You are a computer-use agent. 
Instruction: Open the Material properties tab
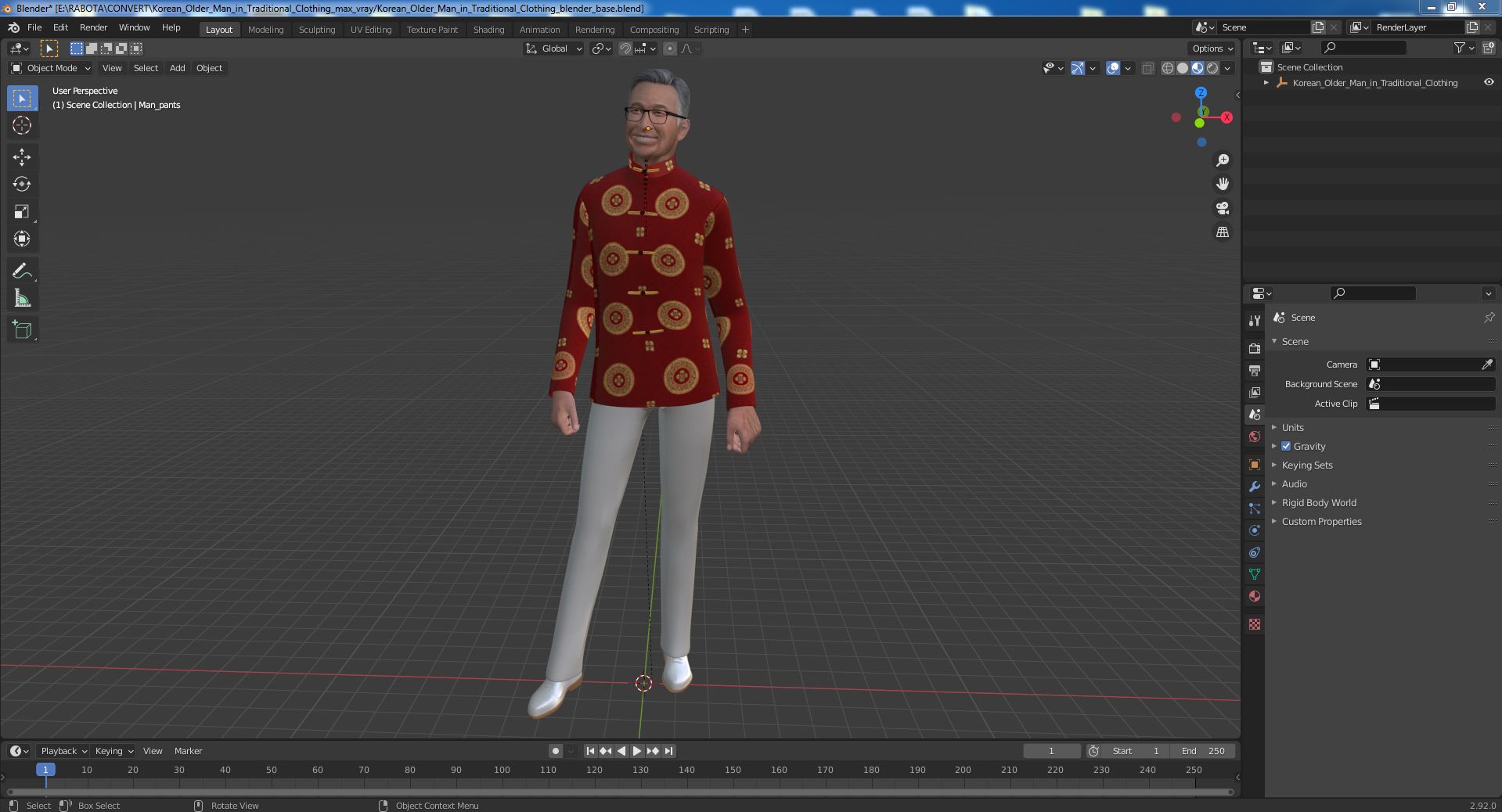pyautogui.click(x=1255, y=596)
